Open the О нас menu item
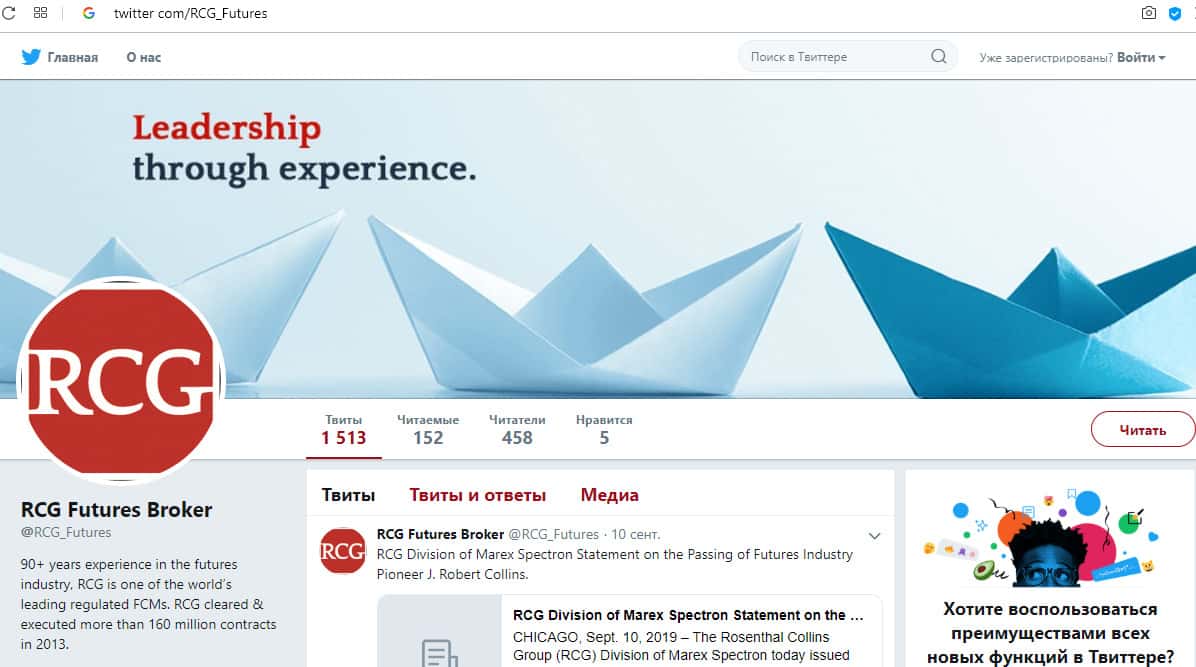 click(143, 57)
